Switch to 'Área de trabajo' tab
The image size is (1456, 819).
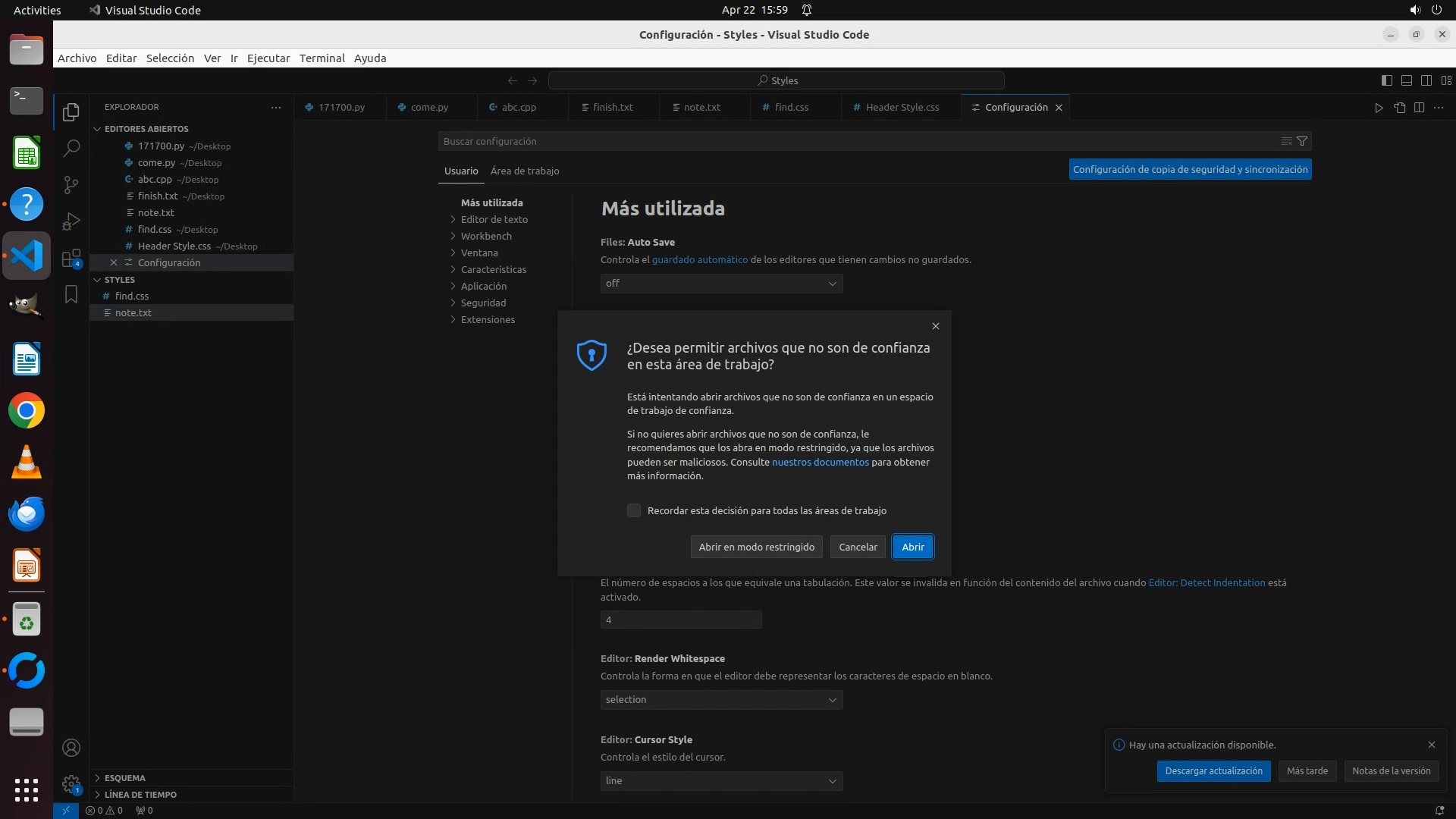[x=525, y=171]
